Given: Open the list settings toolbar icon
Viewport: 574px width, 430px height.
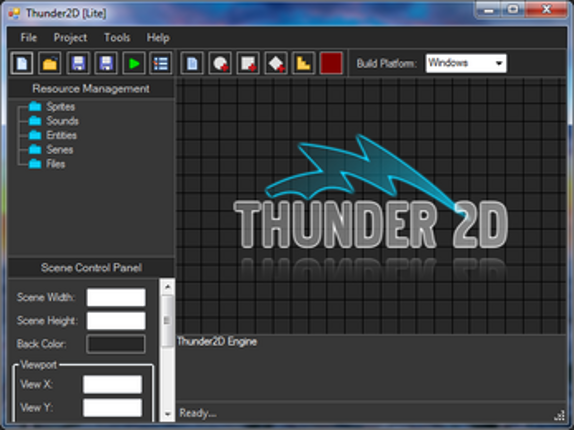Looking at the screenshot, I should 161,63.
